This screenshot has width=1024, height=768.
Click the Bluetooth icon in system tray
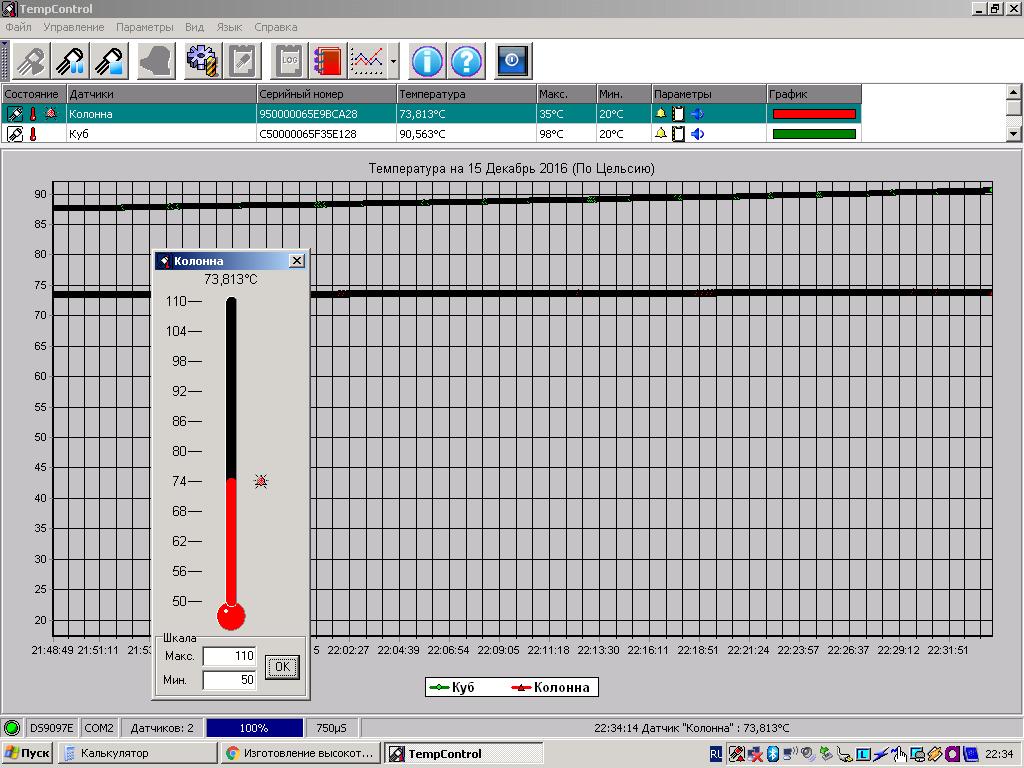point(773,754)
